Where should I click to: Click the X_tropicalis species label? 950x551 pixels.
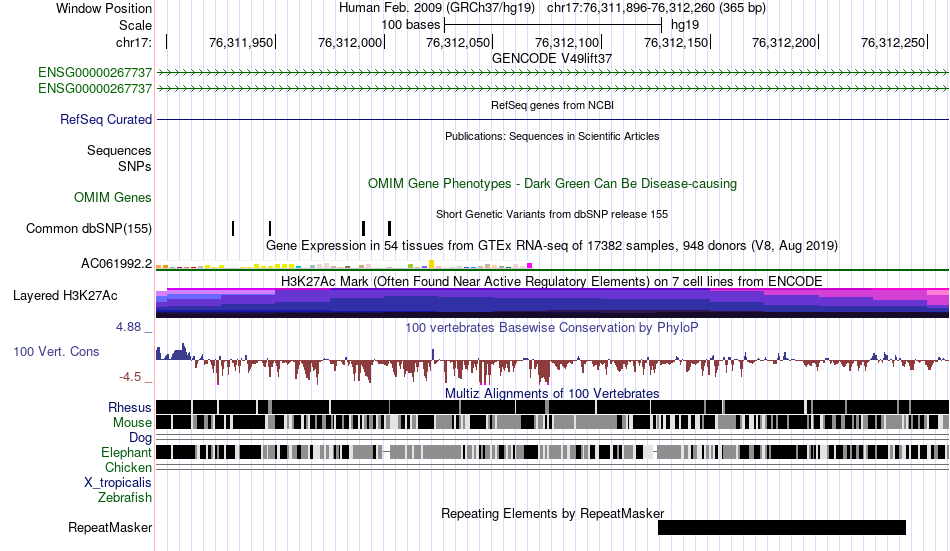(x=118, y=483)
